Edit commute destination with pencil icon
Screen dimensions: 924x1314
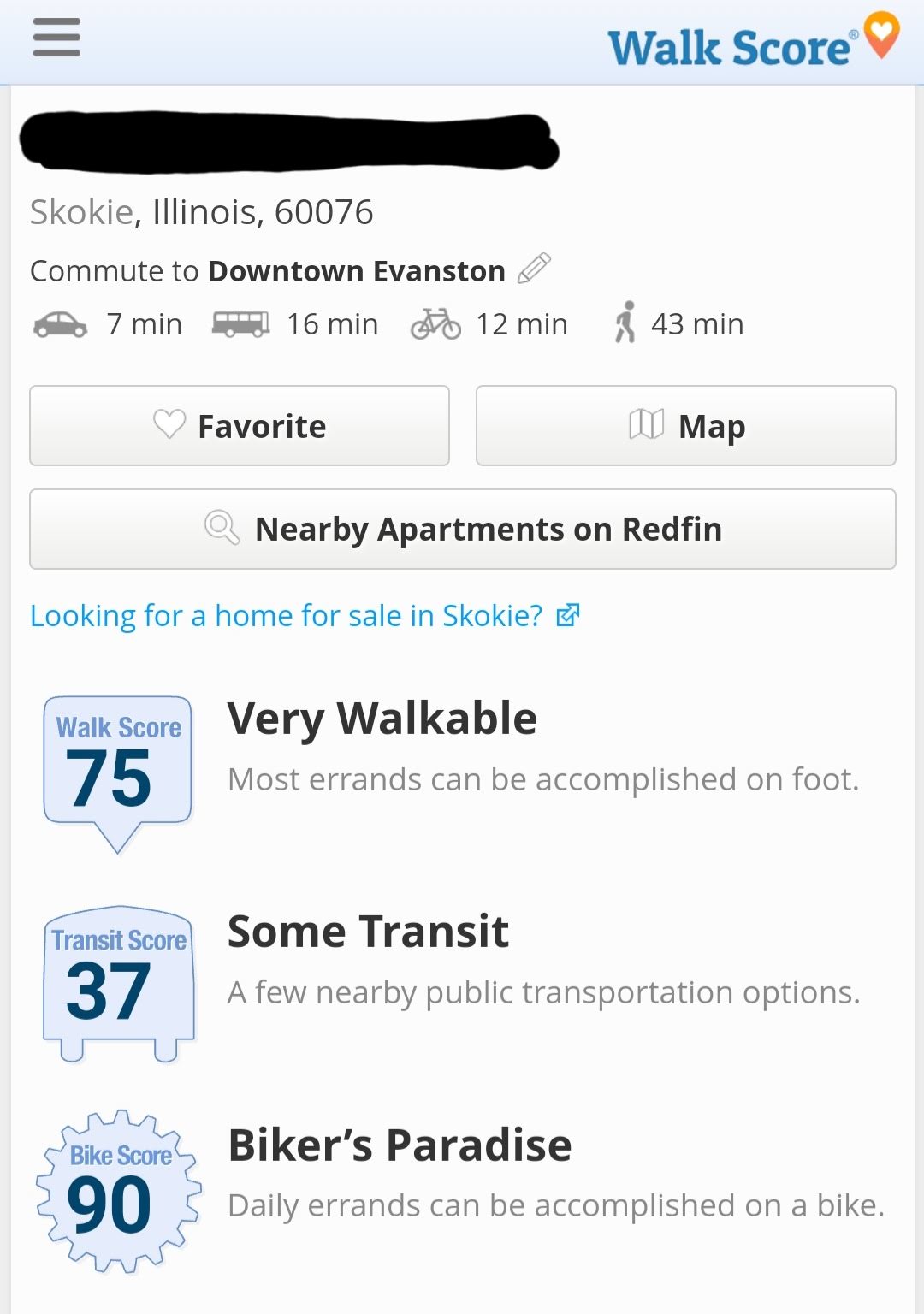point(535,269)
